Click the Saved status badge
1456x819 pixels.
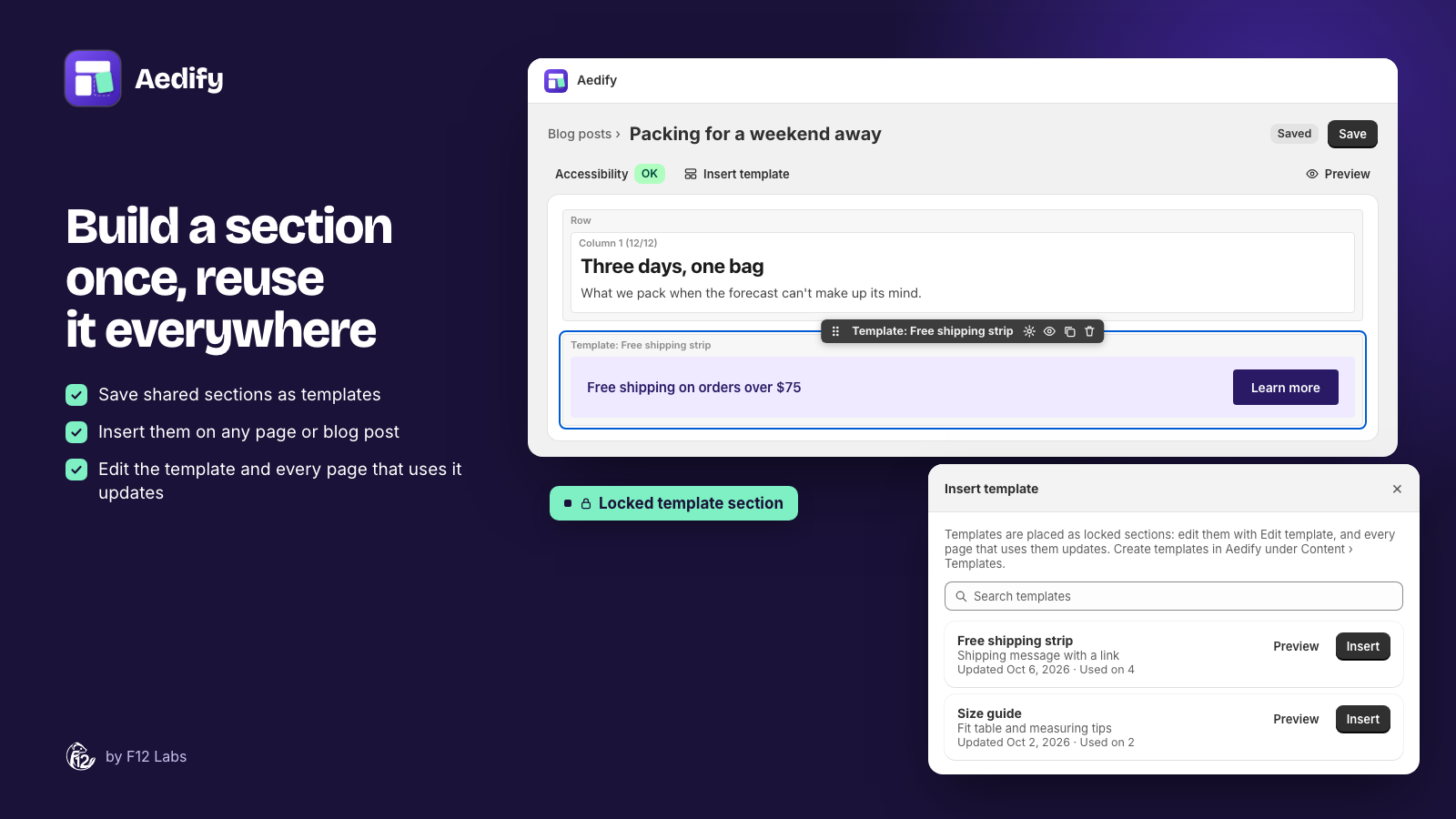point(1294,134)
